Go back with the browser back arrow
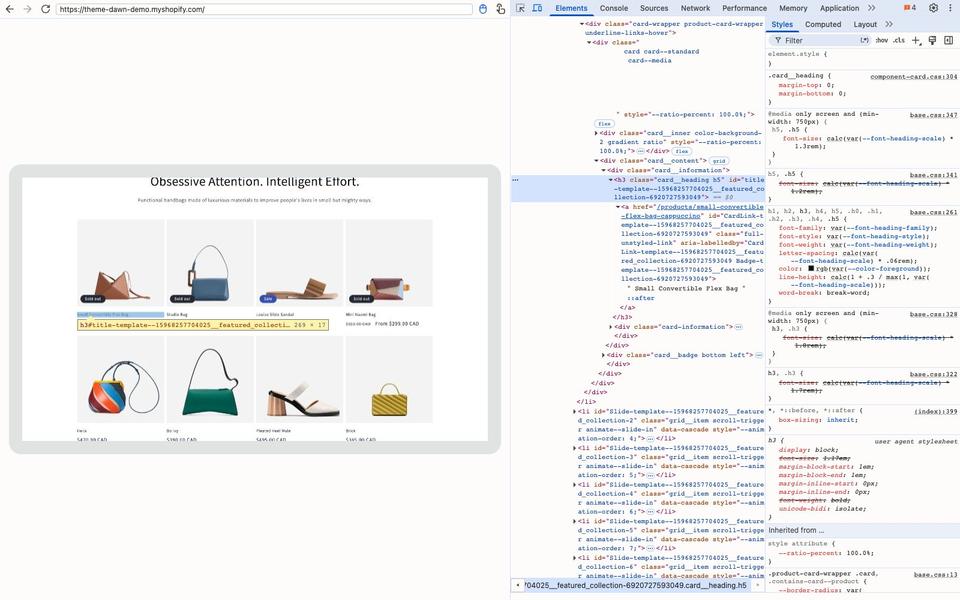This screenshot has width=960, height=600. click(x=10, y=9)
